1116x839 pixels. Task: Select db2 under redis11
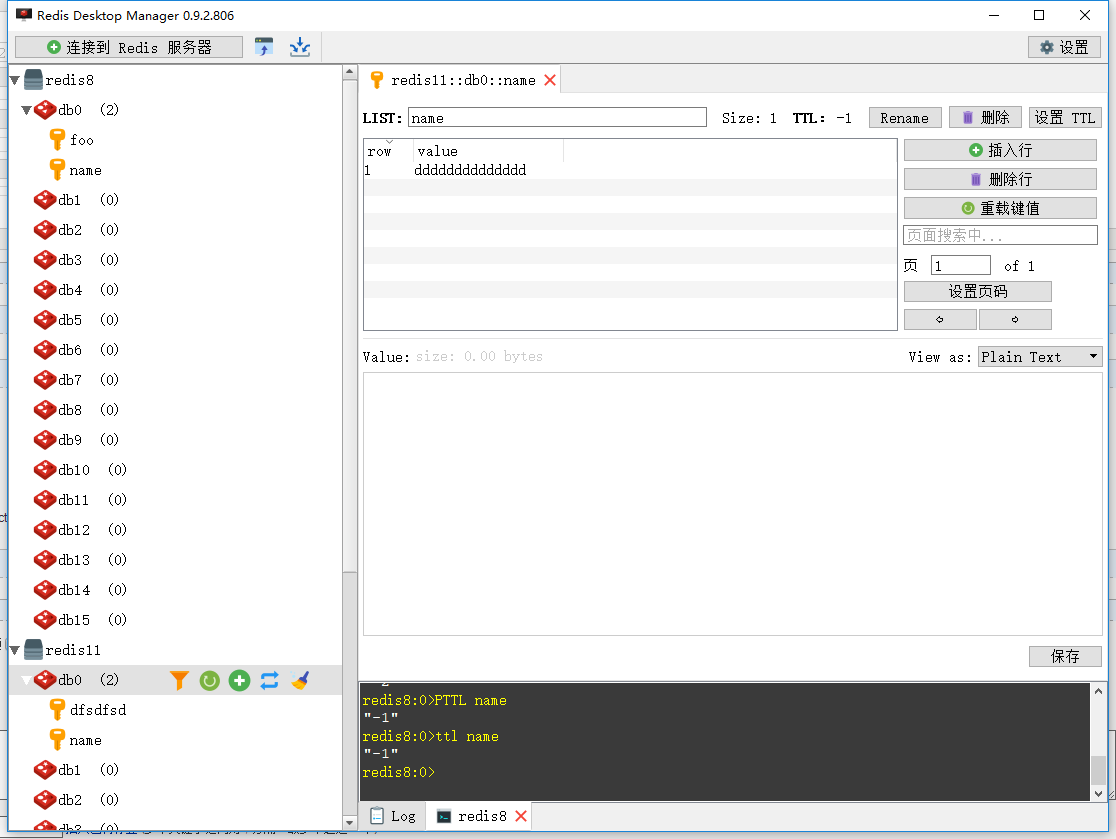[70, 800]
